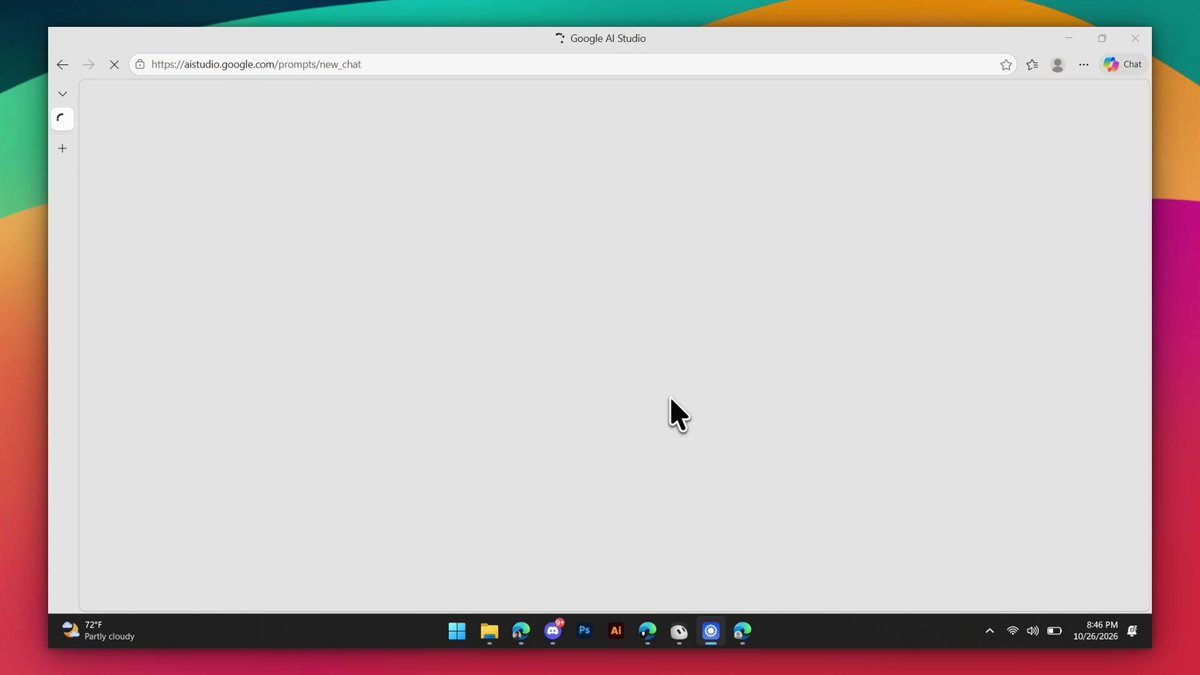The image size is (1200, 675).
Task: Open the clock showing 8:46 PM
Action: pyautogui.click(x=1095, y=630)
